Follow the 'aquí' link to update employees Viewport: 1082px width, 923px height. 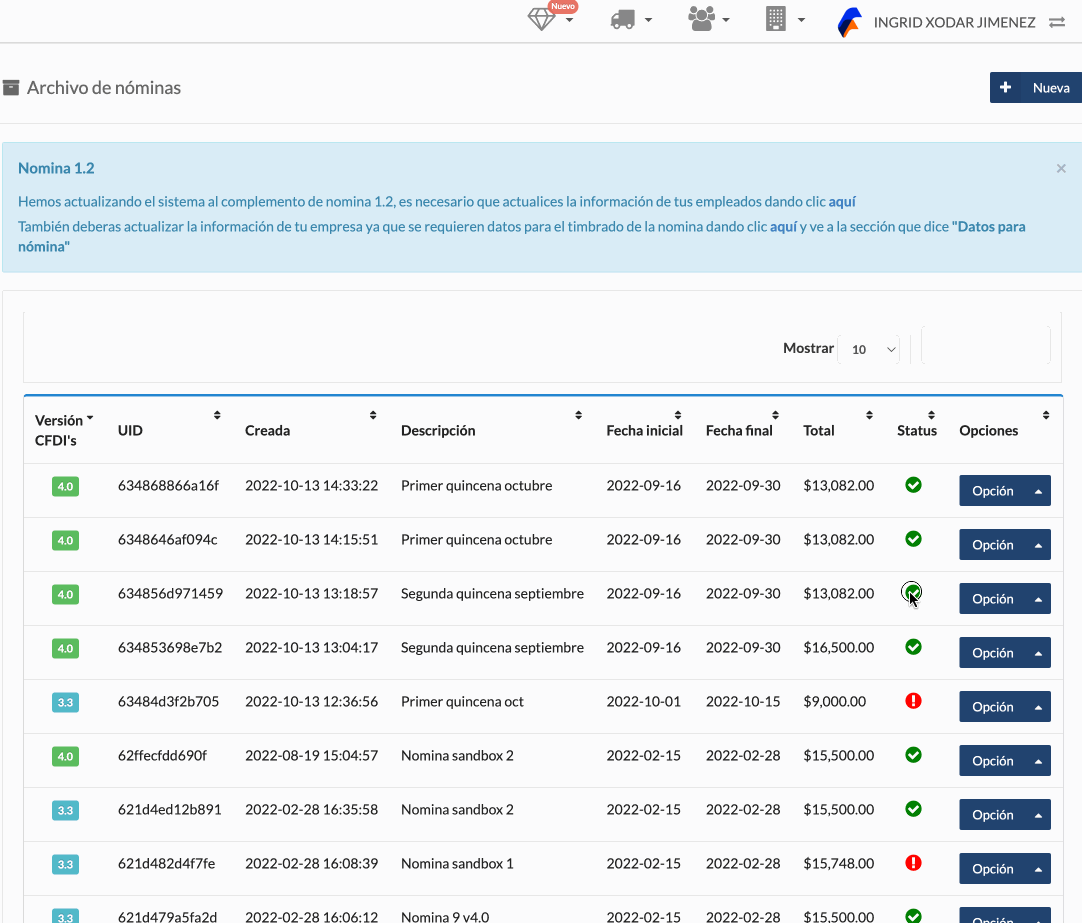(842, 201)
